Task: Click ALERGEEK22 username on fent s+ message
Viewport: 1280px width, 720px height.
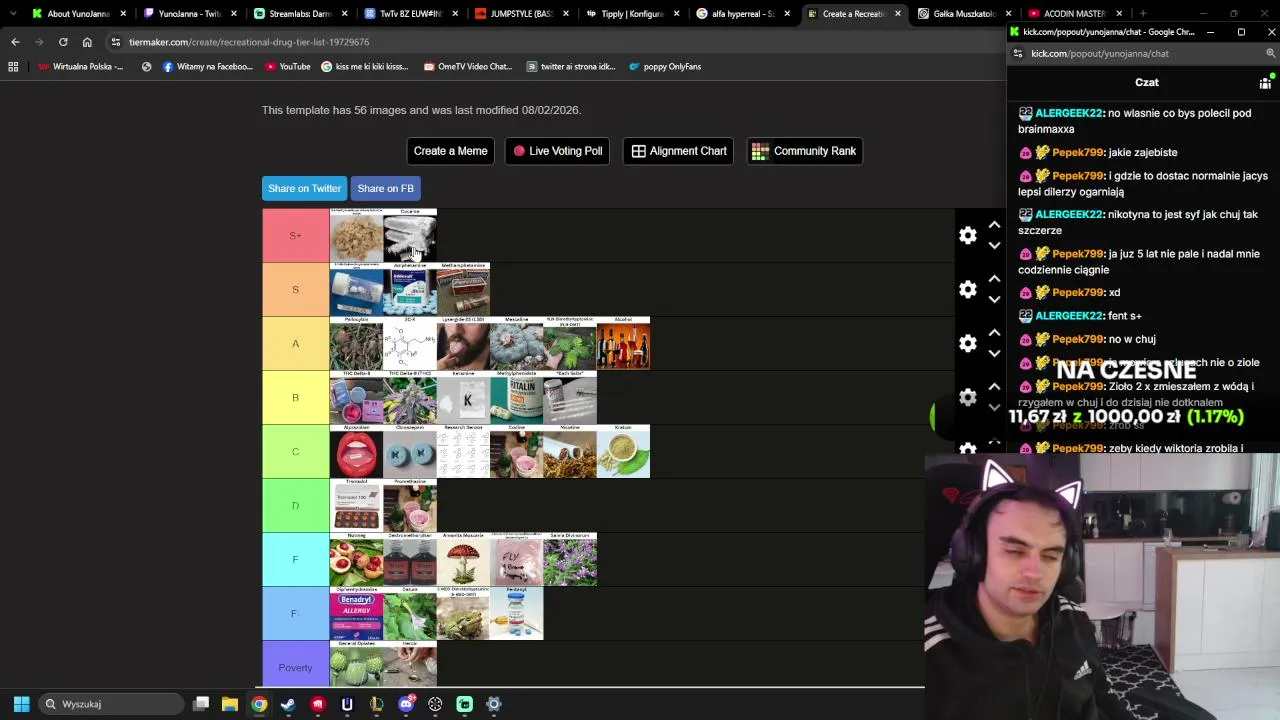Action: pos(1069,316)
